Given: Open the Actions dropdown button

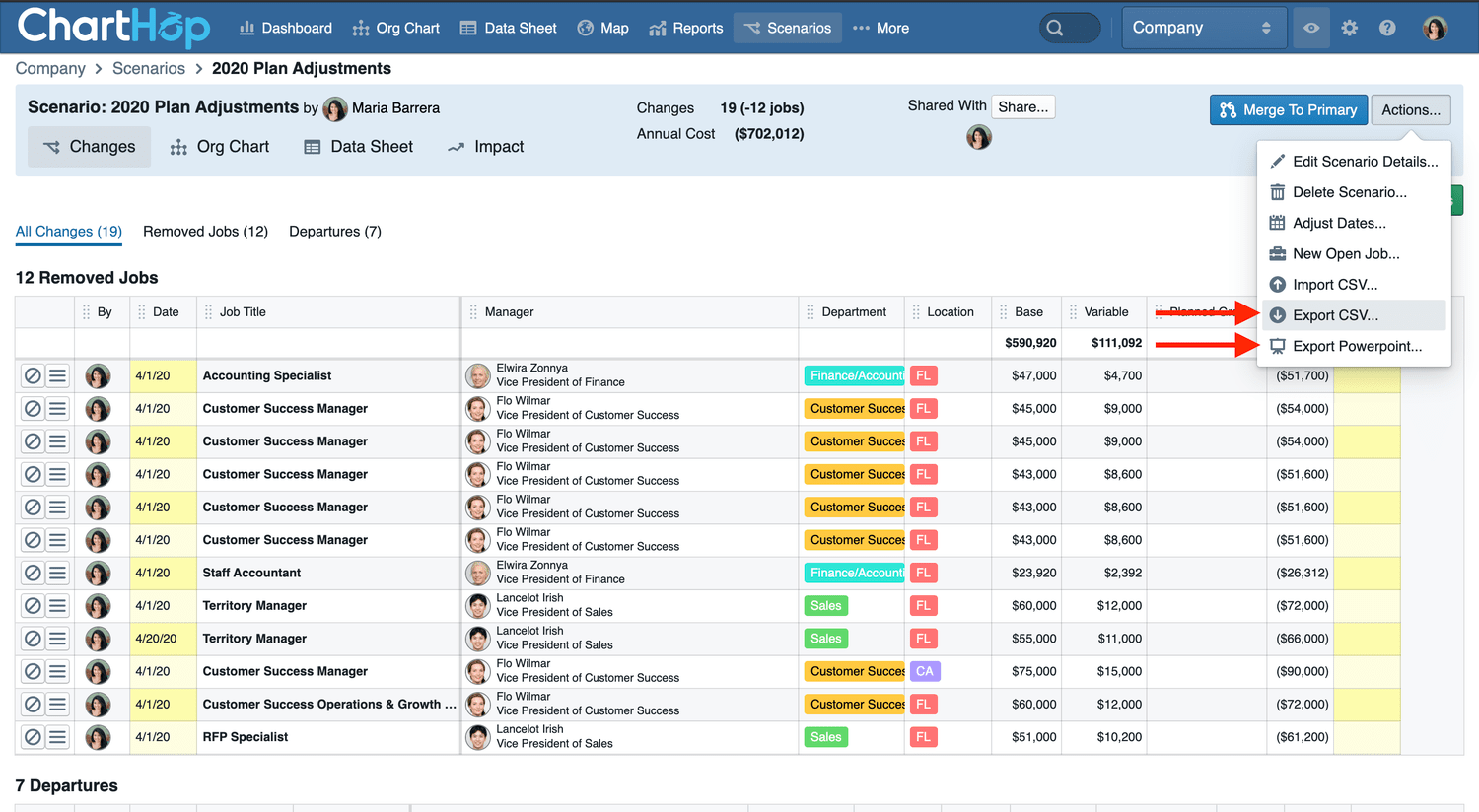Looking at the screenshot, I should [1410, 109].
